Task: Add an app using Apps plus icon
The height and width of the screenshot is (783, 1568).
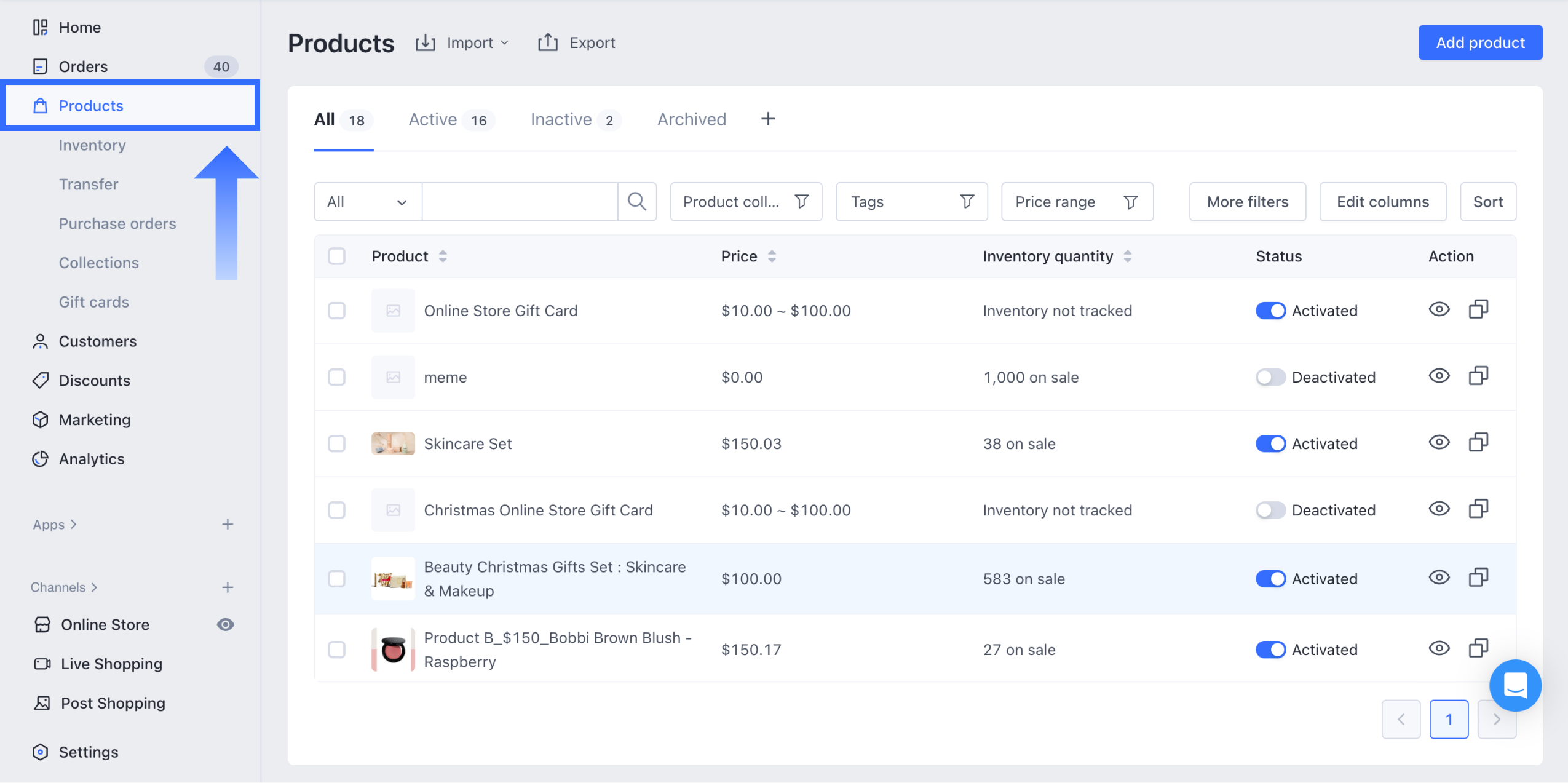Action: pos(228,524)
